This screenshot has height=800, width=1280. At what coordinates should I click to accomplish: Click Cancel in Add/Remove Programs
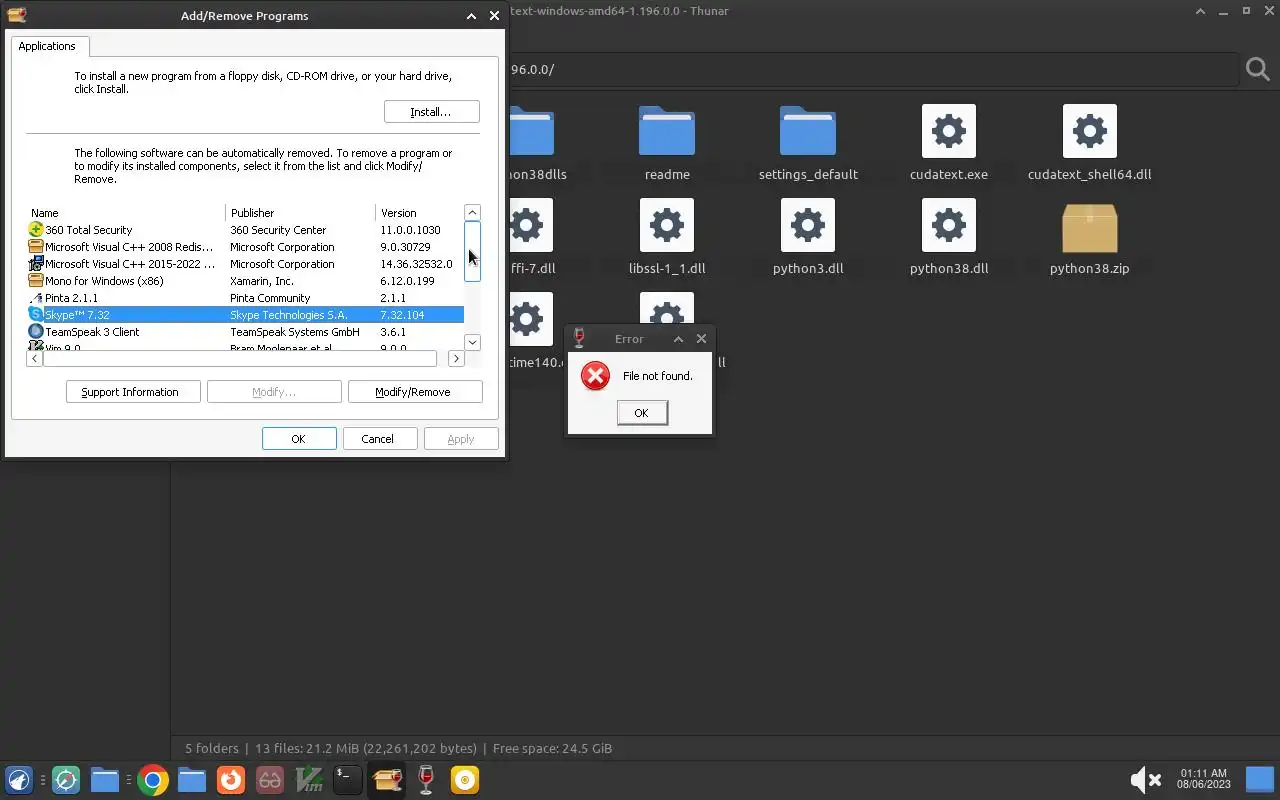378,439
